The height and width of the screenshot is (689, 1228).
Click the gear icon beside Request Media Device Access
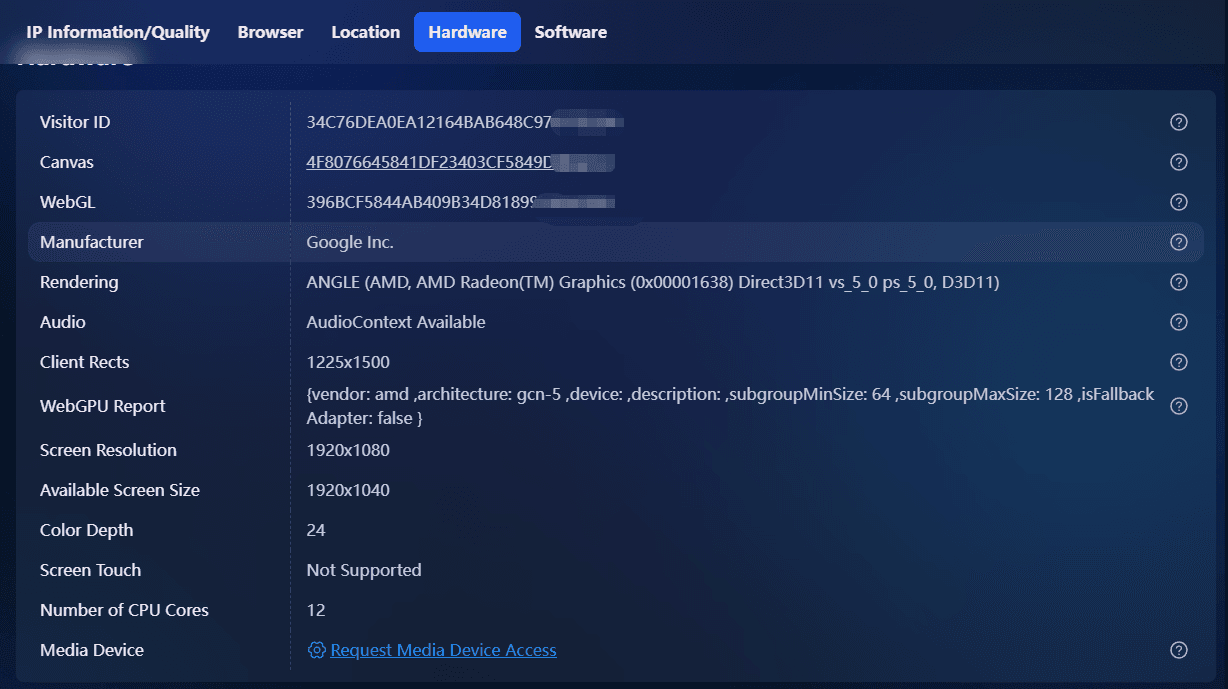316,650
